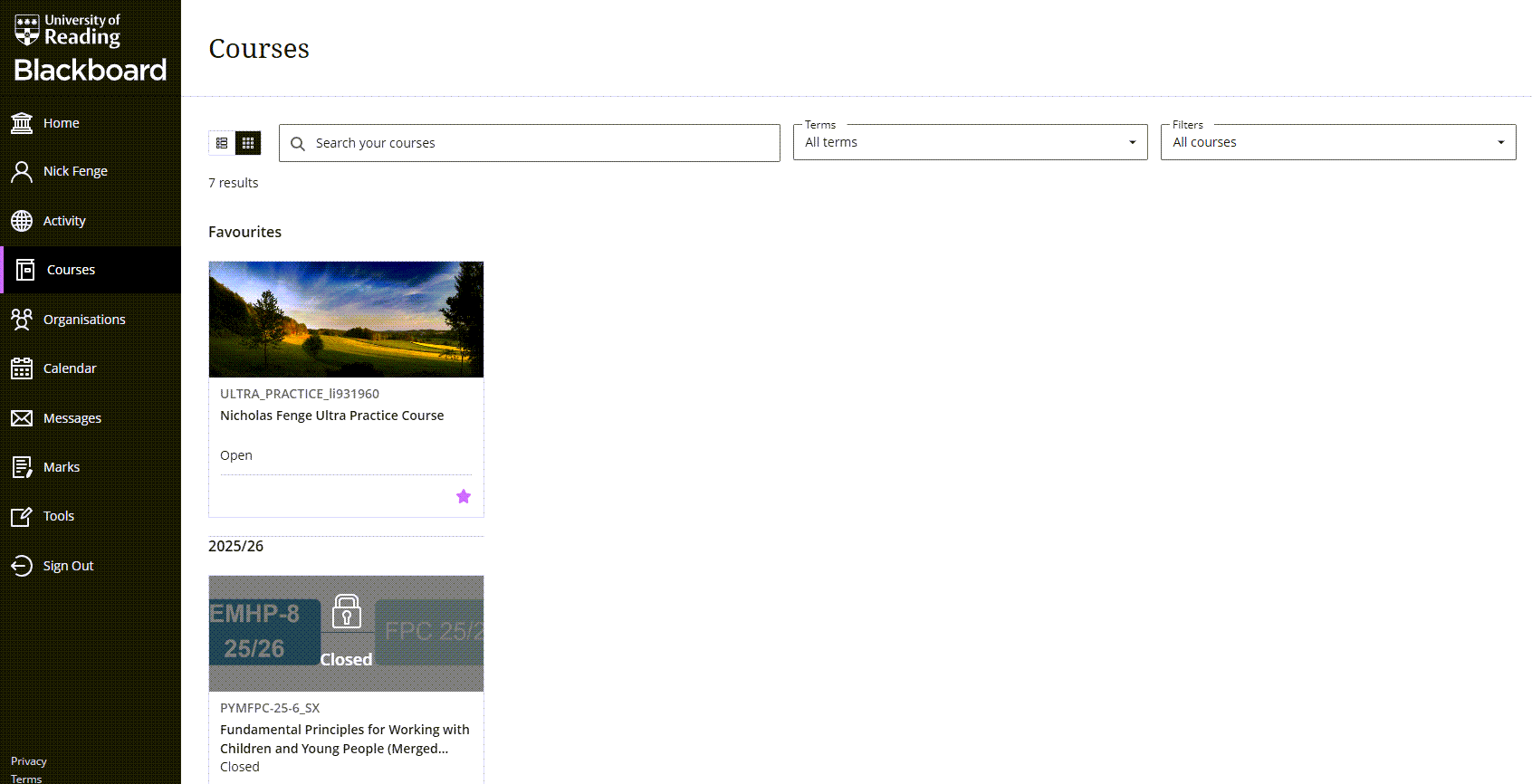Click the landscape course banner thumbnail
This screenshot has width=1532, height=784.
pos(346,320)
